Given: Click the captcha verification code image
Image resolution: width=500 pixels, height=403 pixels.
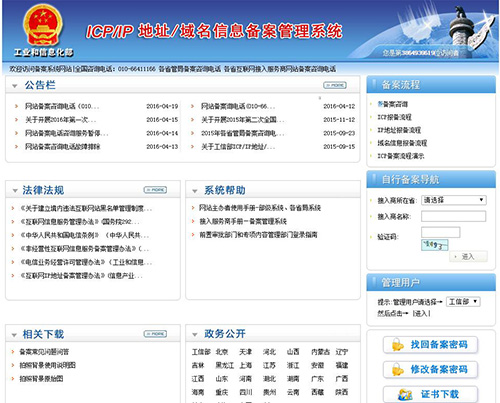Looking at the screenshot, I should 435,245.
